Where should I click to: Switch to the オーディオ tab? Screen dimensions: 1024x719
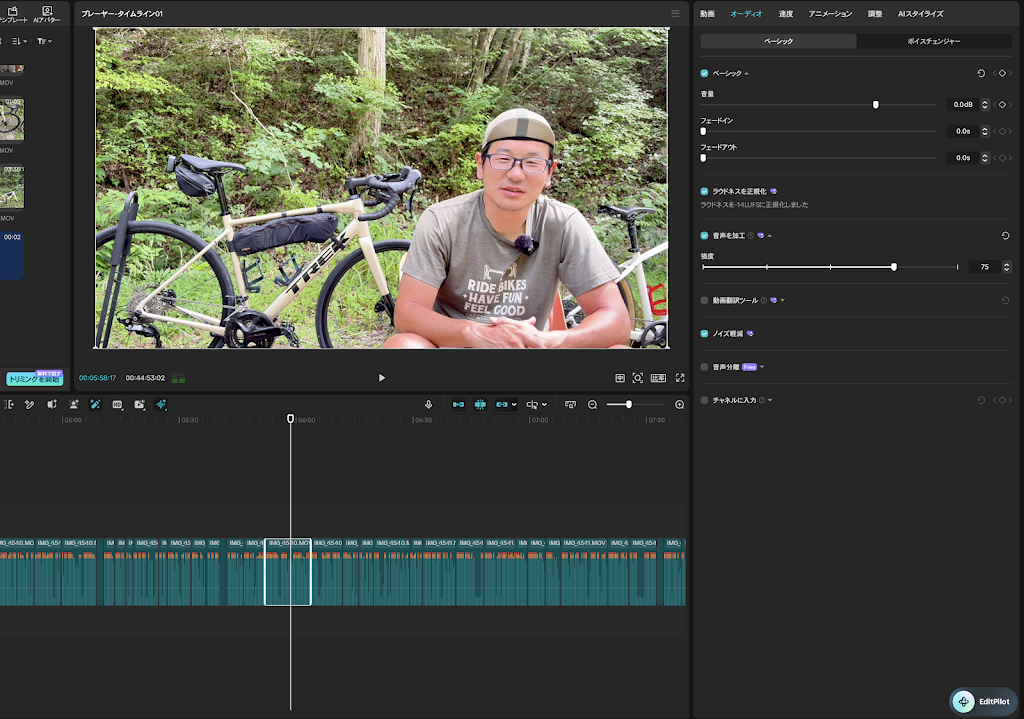click(x=746, y=14)
